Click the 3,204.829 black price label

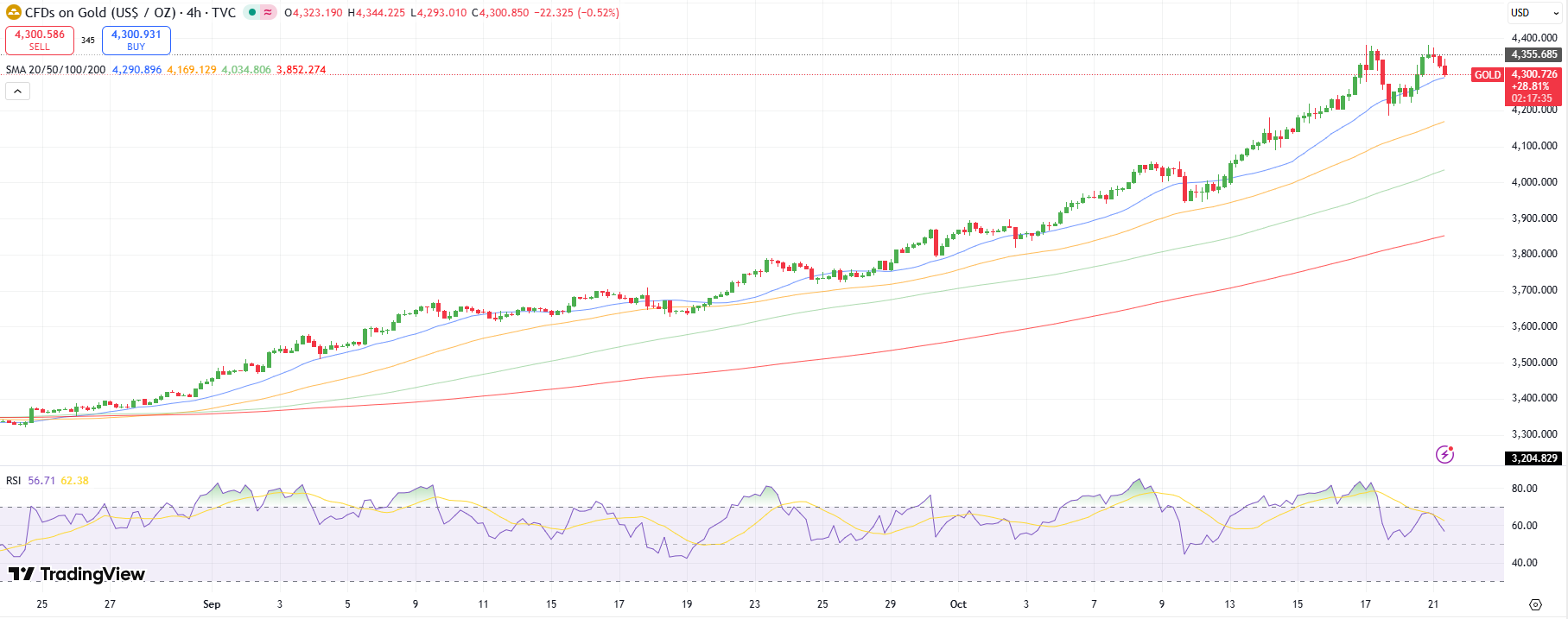click(x=1533, y=458)
